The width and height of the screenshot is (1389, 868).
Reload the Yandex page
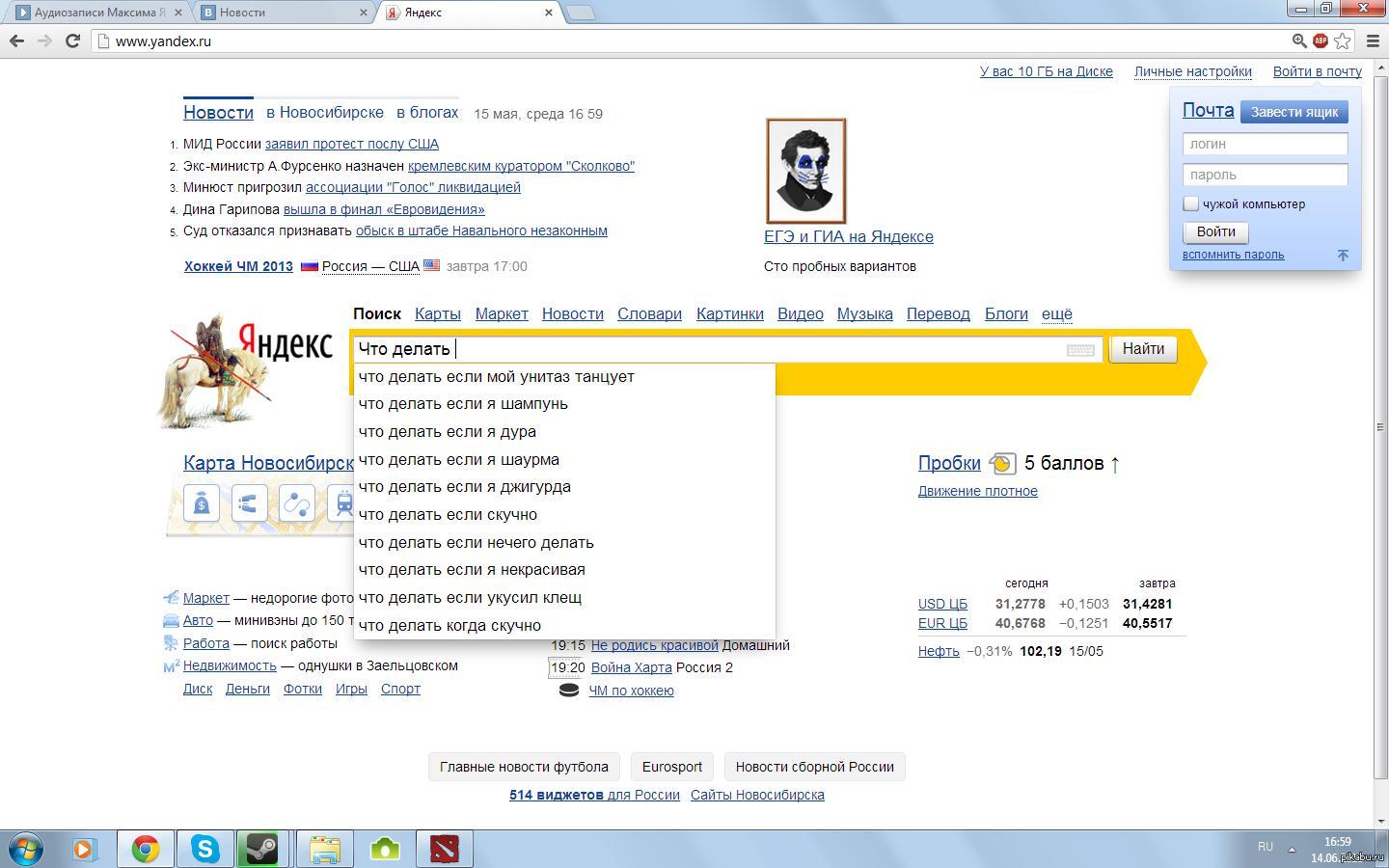[72, 41]
